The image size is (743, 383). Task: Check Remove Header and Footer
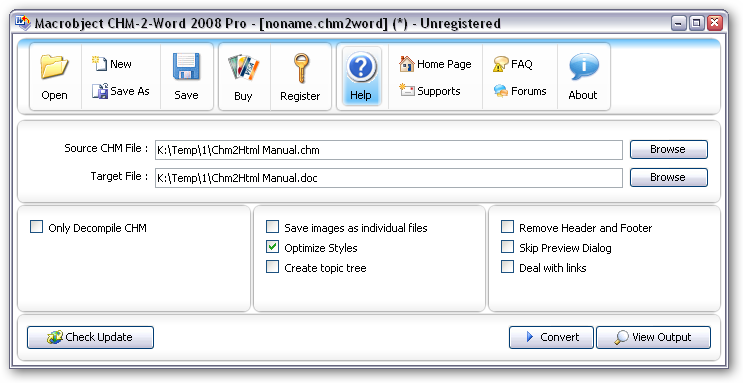[507, 227]
